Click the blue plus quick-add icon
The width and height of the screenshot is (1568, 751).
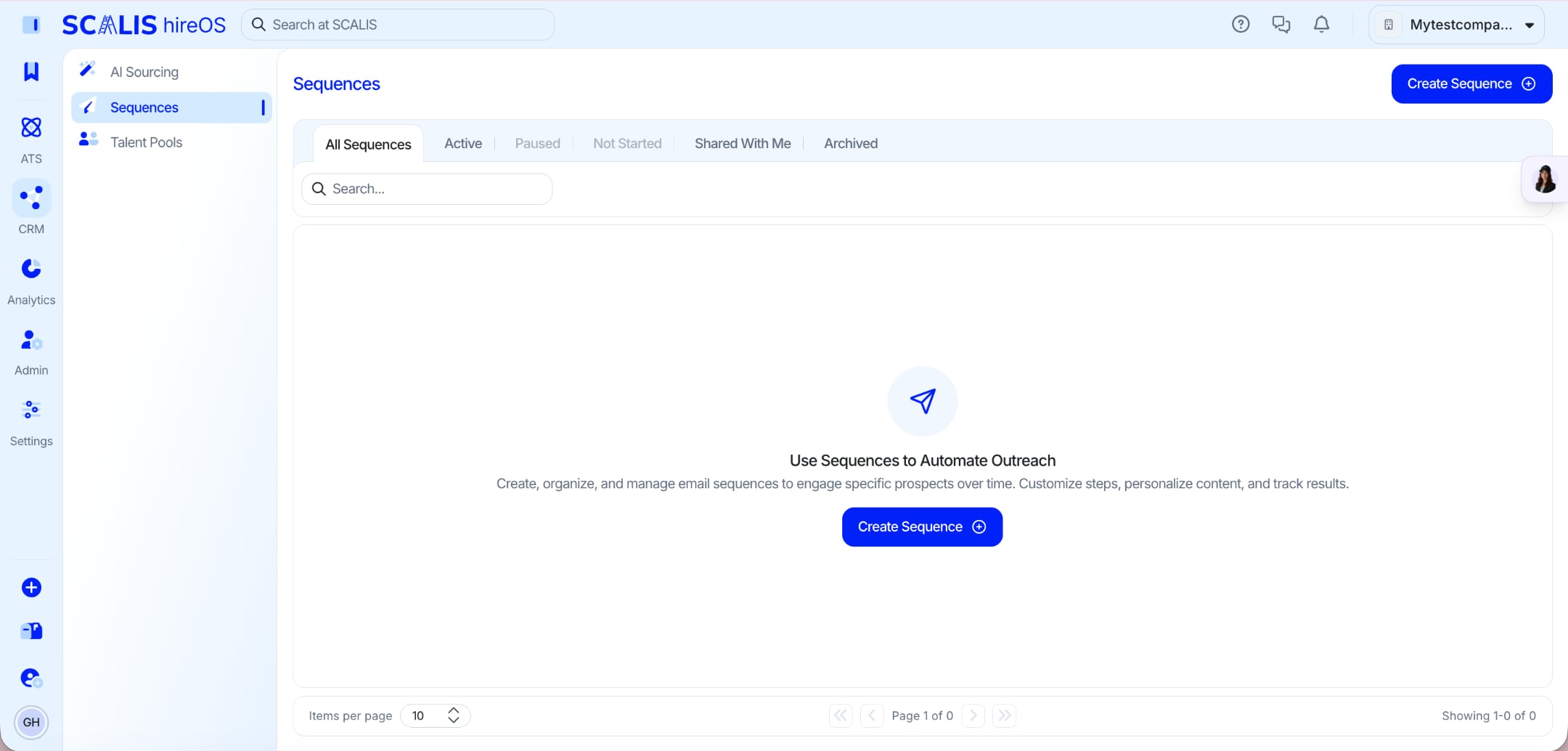[x=31, y=588]
